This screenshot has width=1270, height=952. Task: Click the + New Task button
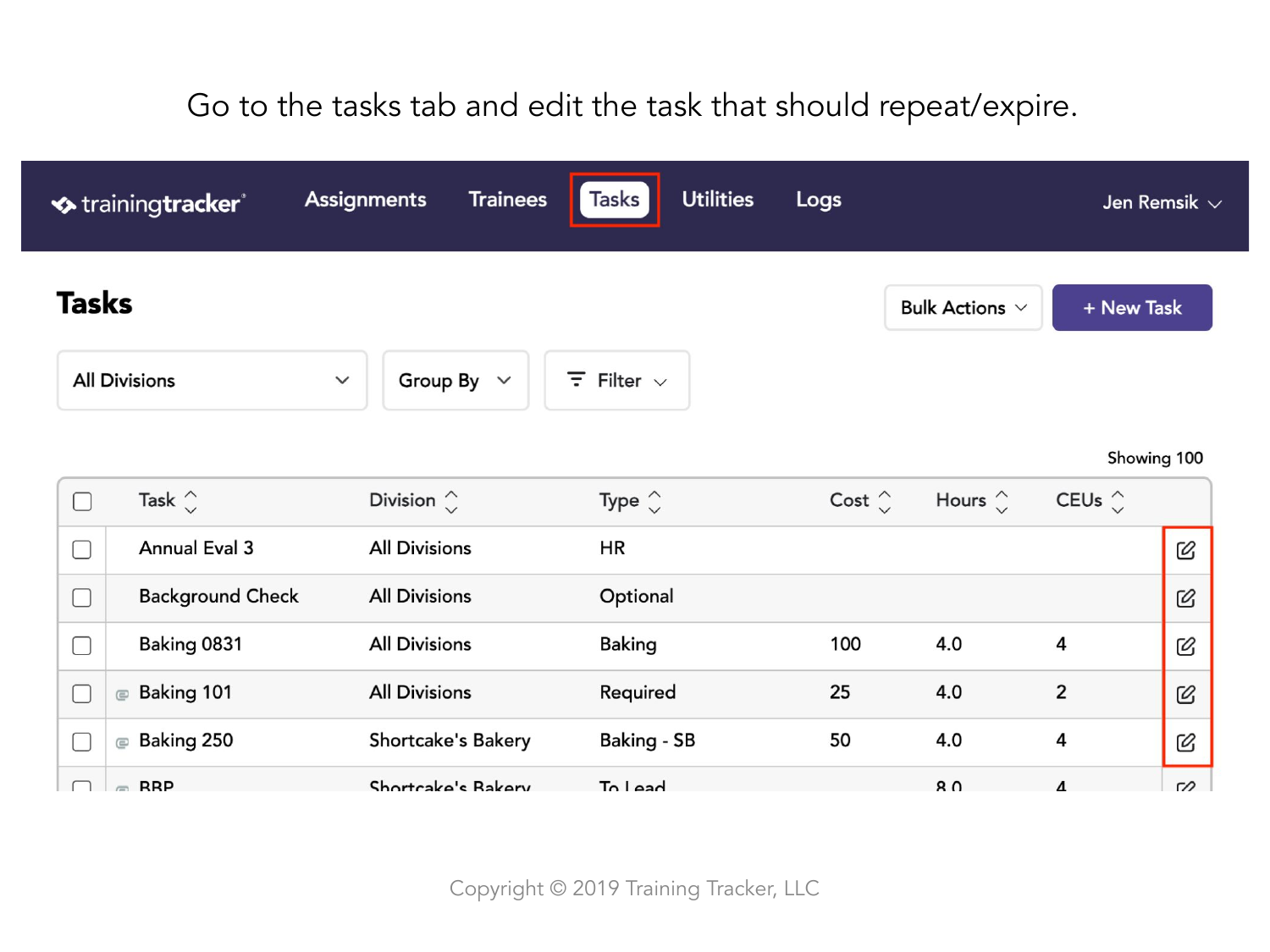click(1132, 308)
